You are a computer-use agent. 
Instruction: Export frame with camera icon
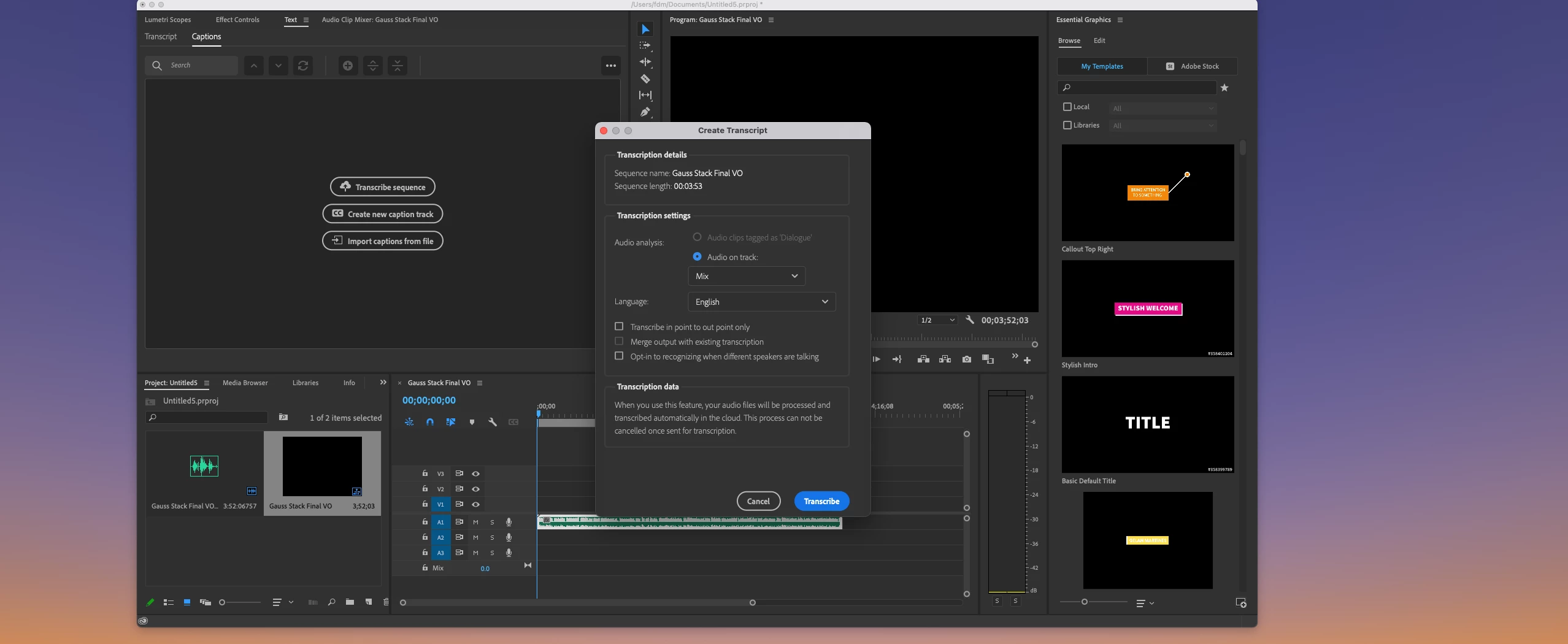pyautogui.click(x=967, y=359)
